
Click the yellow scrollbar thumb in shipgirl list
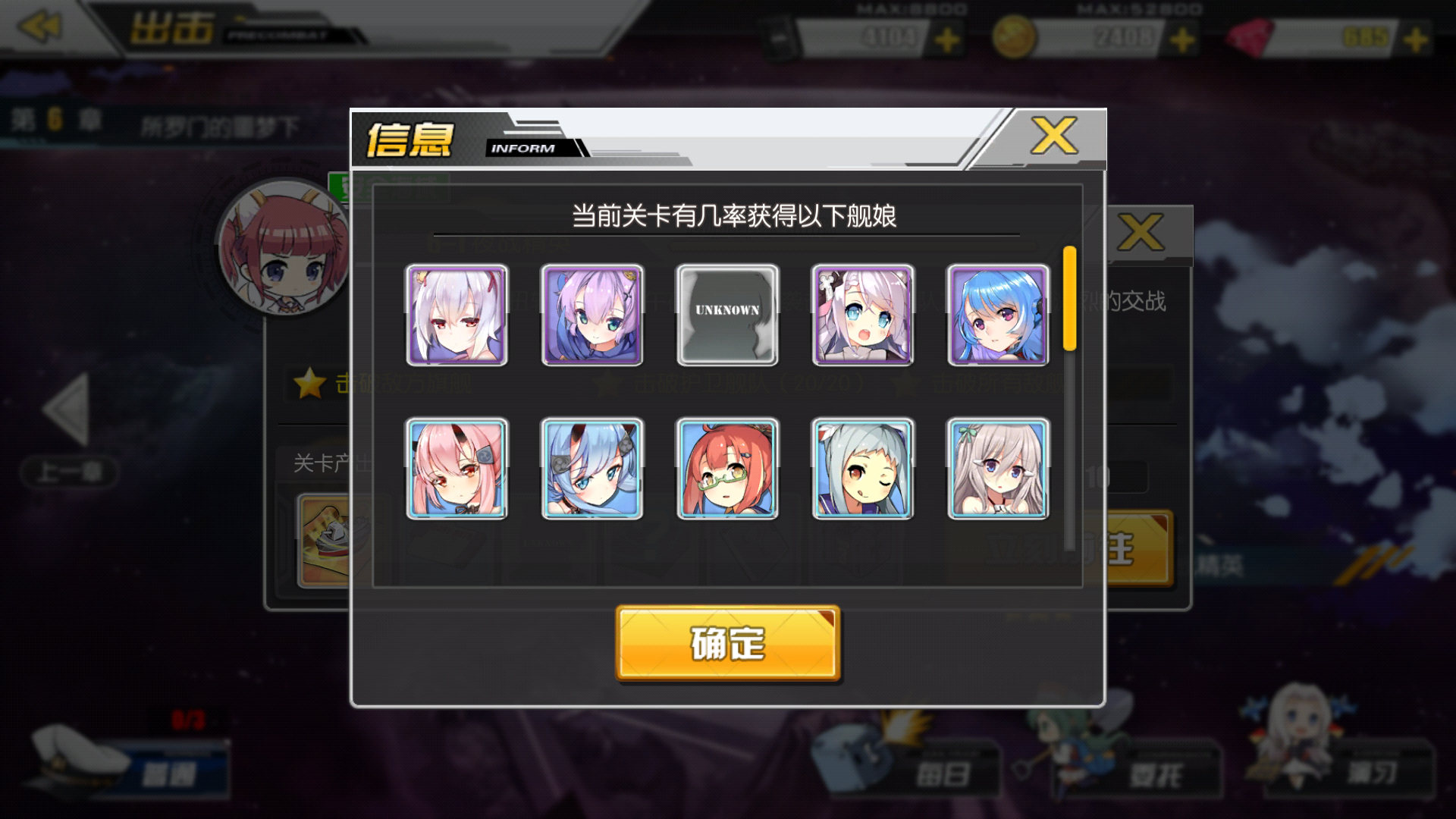click(1070, 298)
